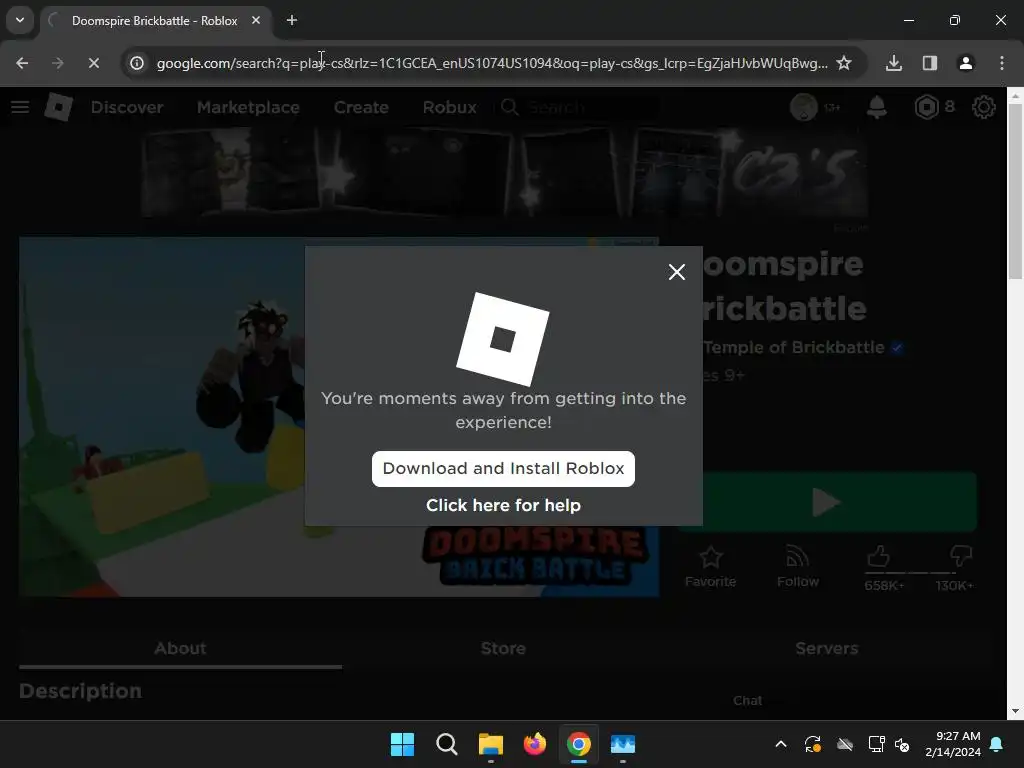
Task: Follow the Doomspire Brickbattle experience
Action: point(797,567)
